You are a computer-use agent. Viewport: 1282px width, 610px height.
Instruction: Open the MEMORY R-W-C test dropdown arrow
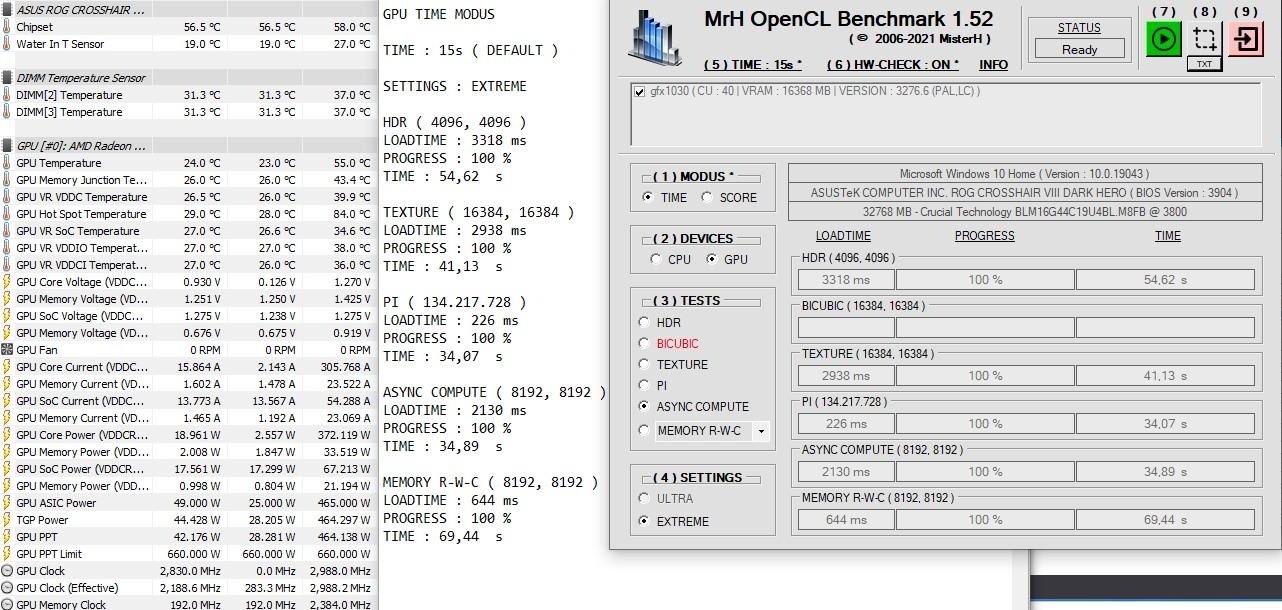tap(761, 431)
